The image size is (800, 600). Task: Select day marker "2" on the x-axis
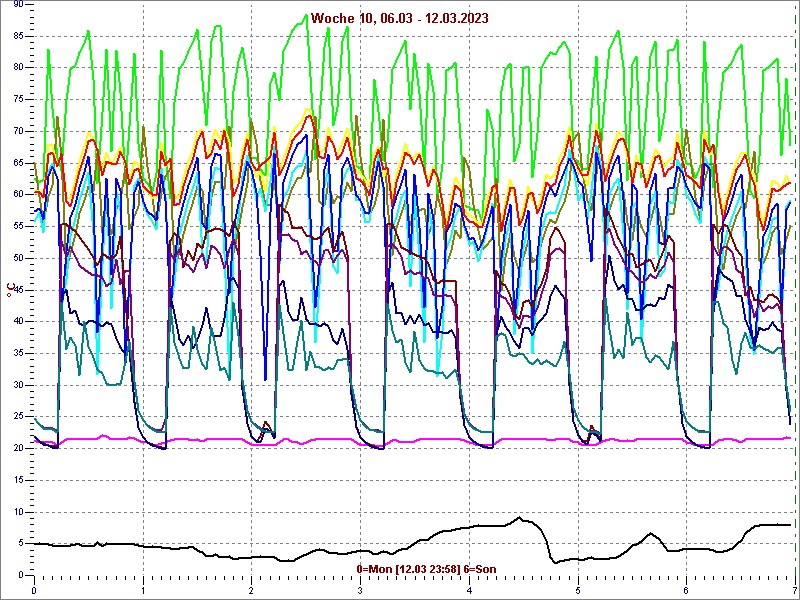coord(251,590)
